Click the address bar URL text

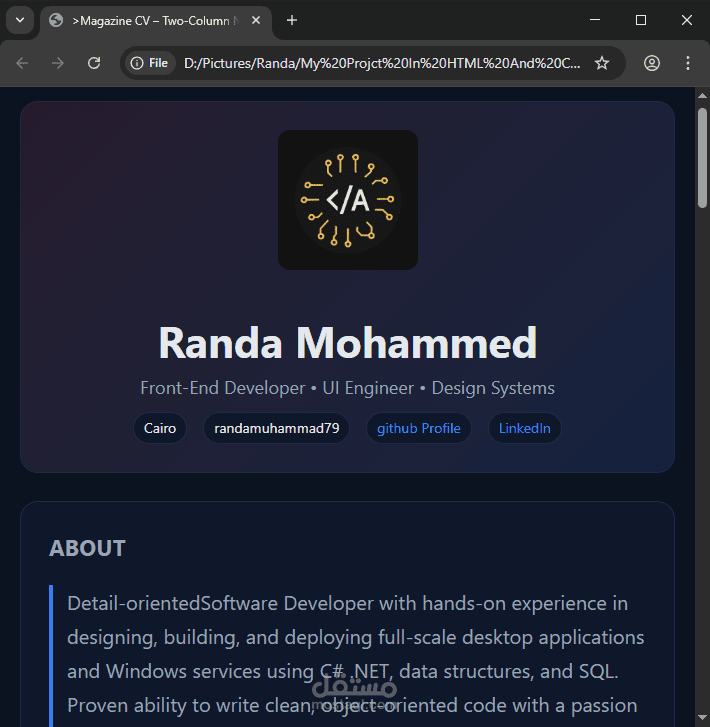click(382, 63)
